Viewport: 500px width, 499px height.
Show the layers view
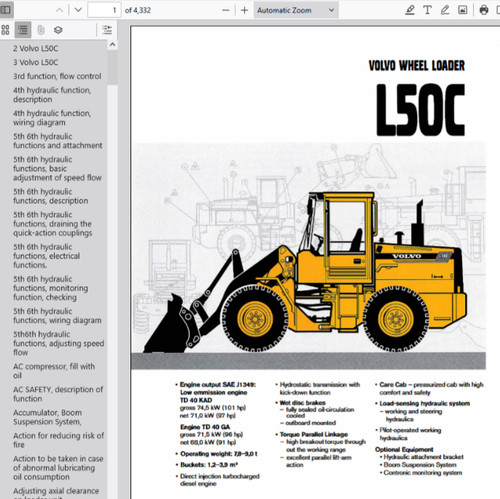click(58, 30)
